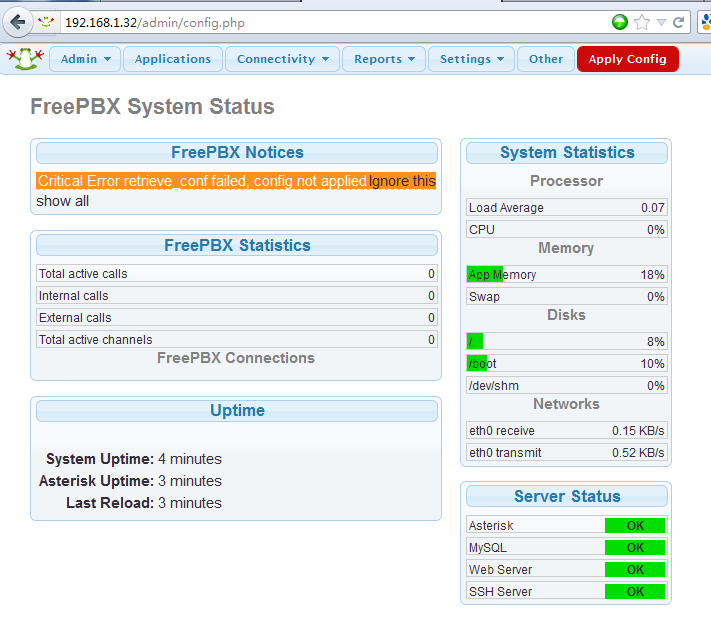Click 'Ignore this' on the critical error

402,181
